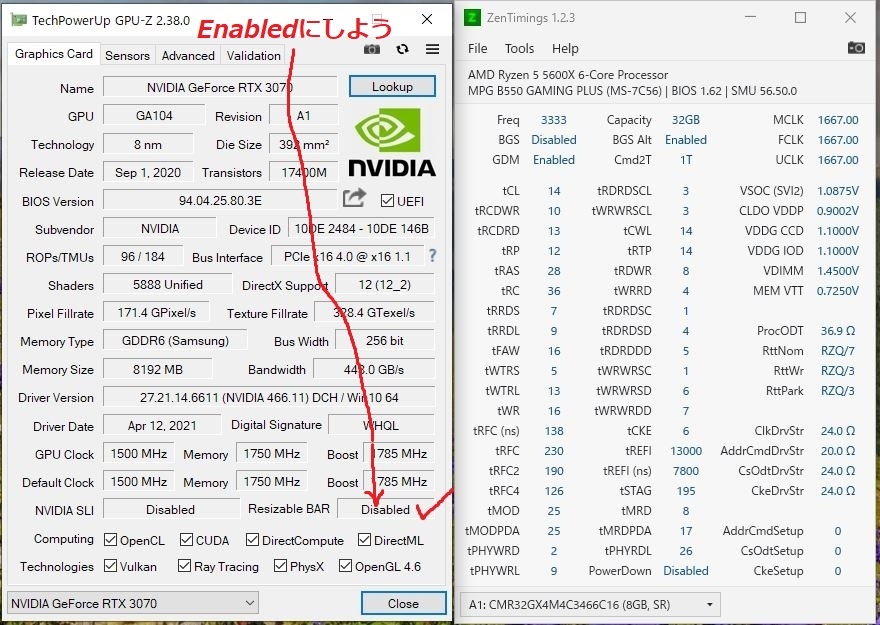
Task: Click the tRFC (ns) value 138
Action: (554, 431)
